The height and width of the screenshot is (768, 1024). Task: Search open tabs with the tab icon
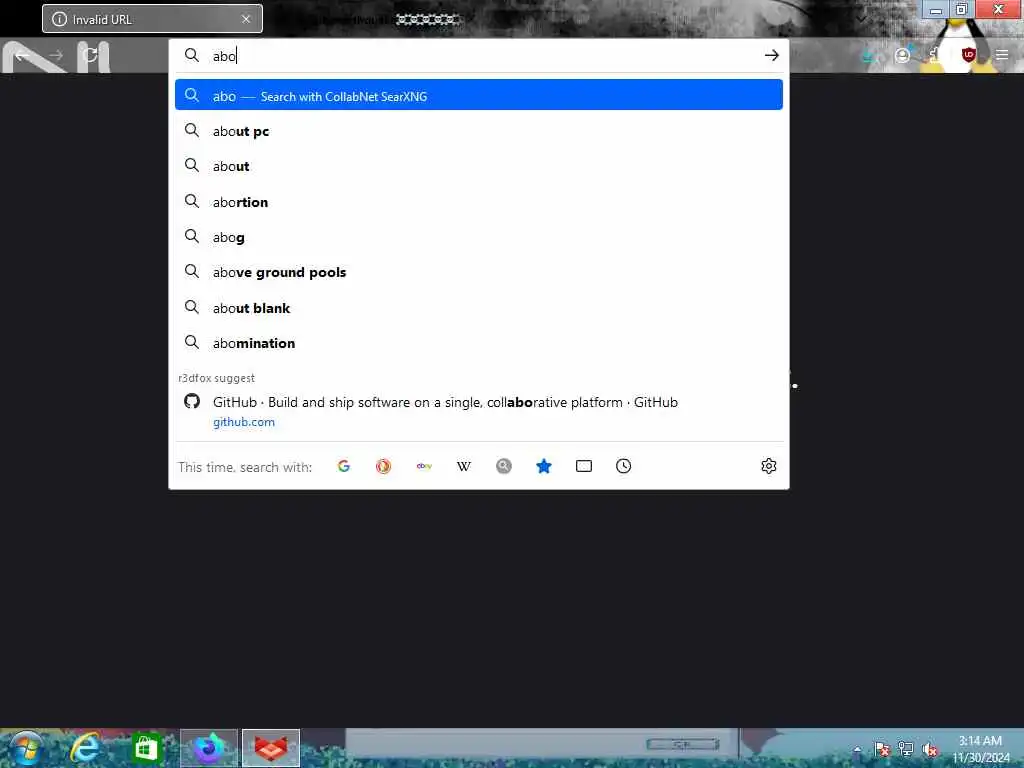[x=584, y=466]
